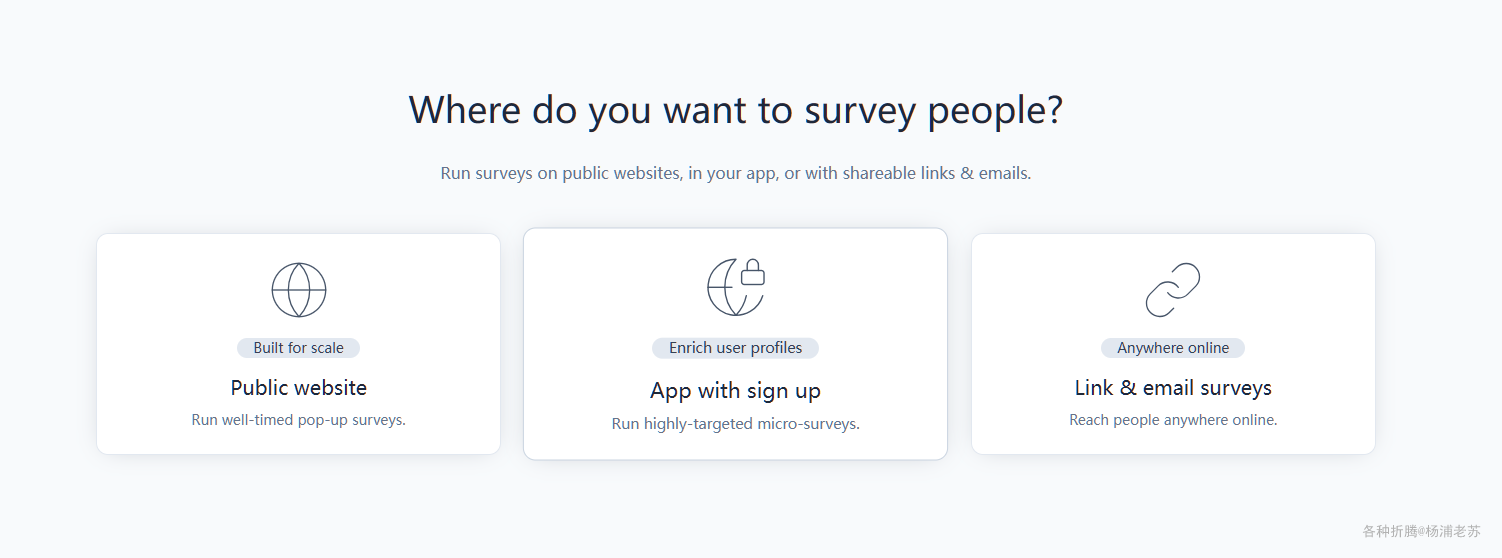Screen dimensions: 1502x558
Task: Click the "Enrich user profiles" badge
Action: pos(735,348)
